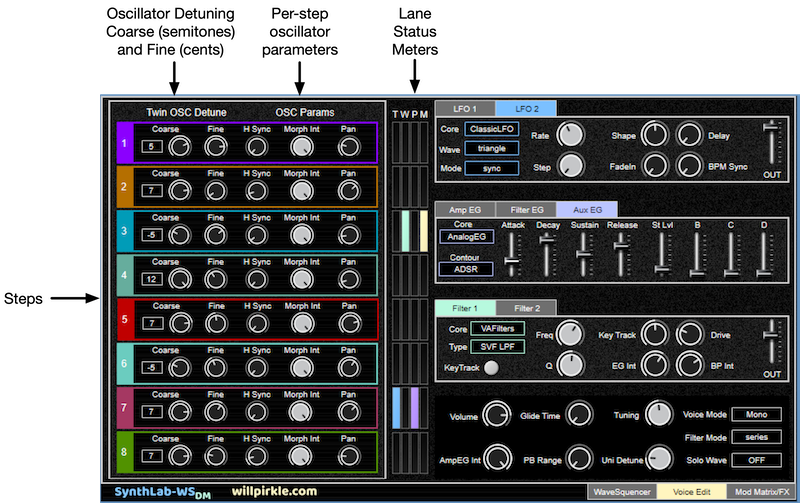Click the Coarse knob in step 1

[180, 147]
